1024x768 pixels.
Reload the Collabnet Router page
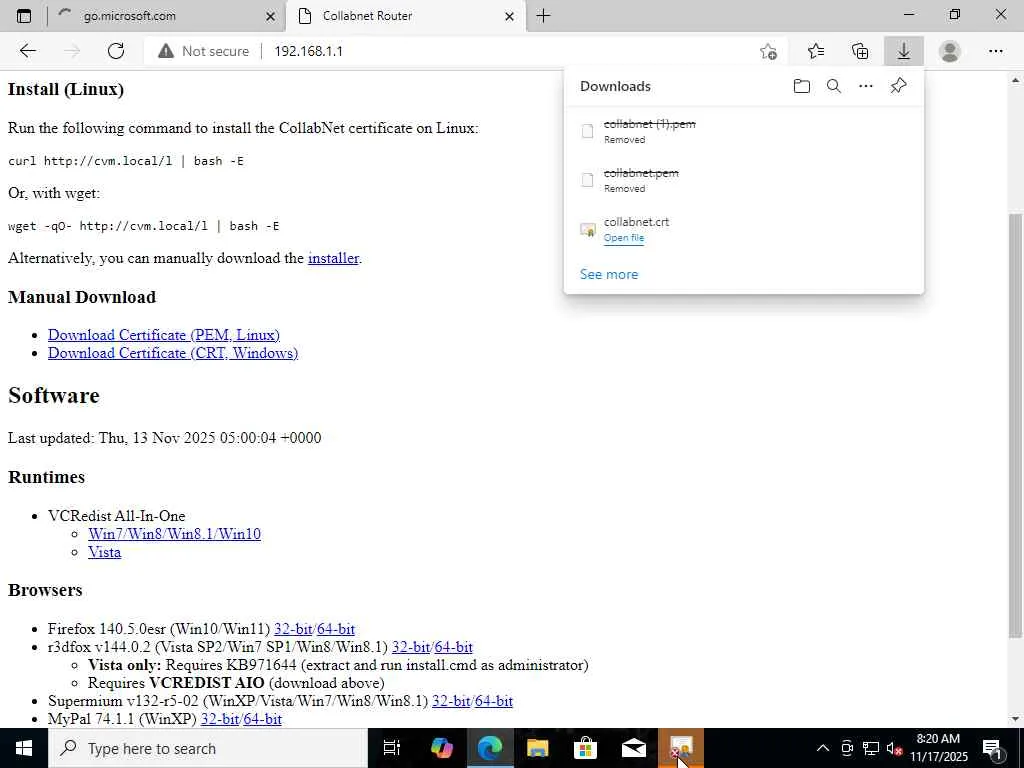point(116,51)
